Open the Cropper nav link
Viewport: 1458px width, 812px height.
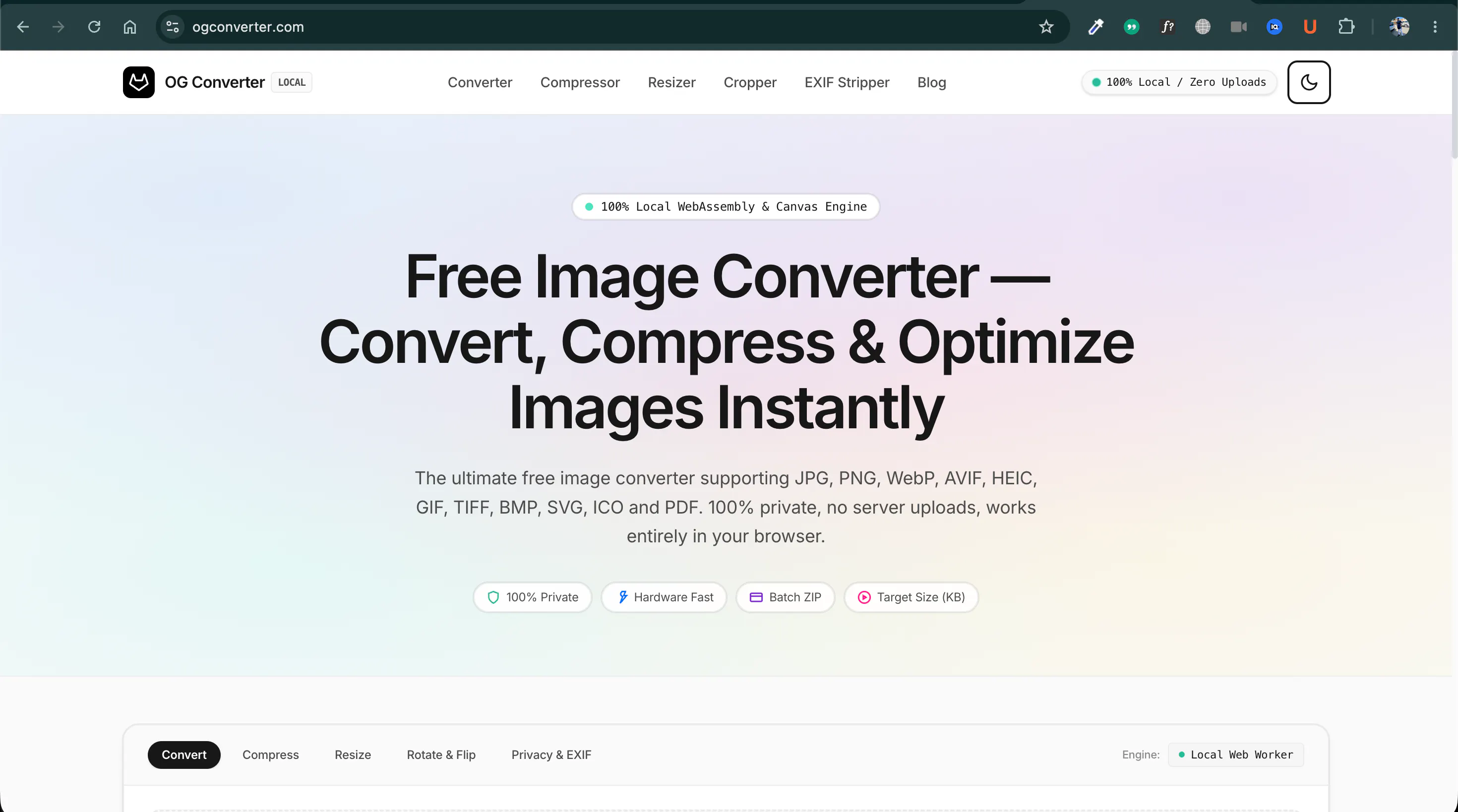750,82
